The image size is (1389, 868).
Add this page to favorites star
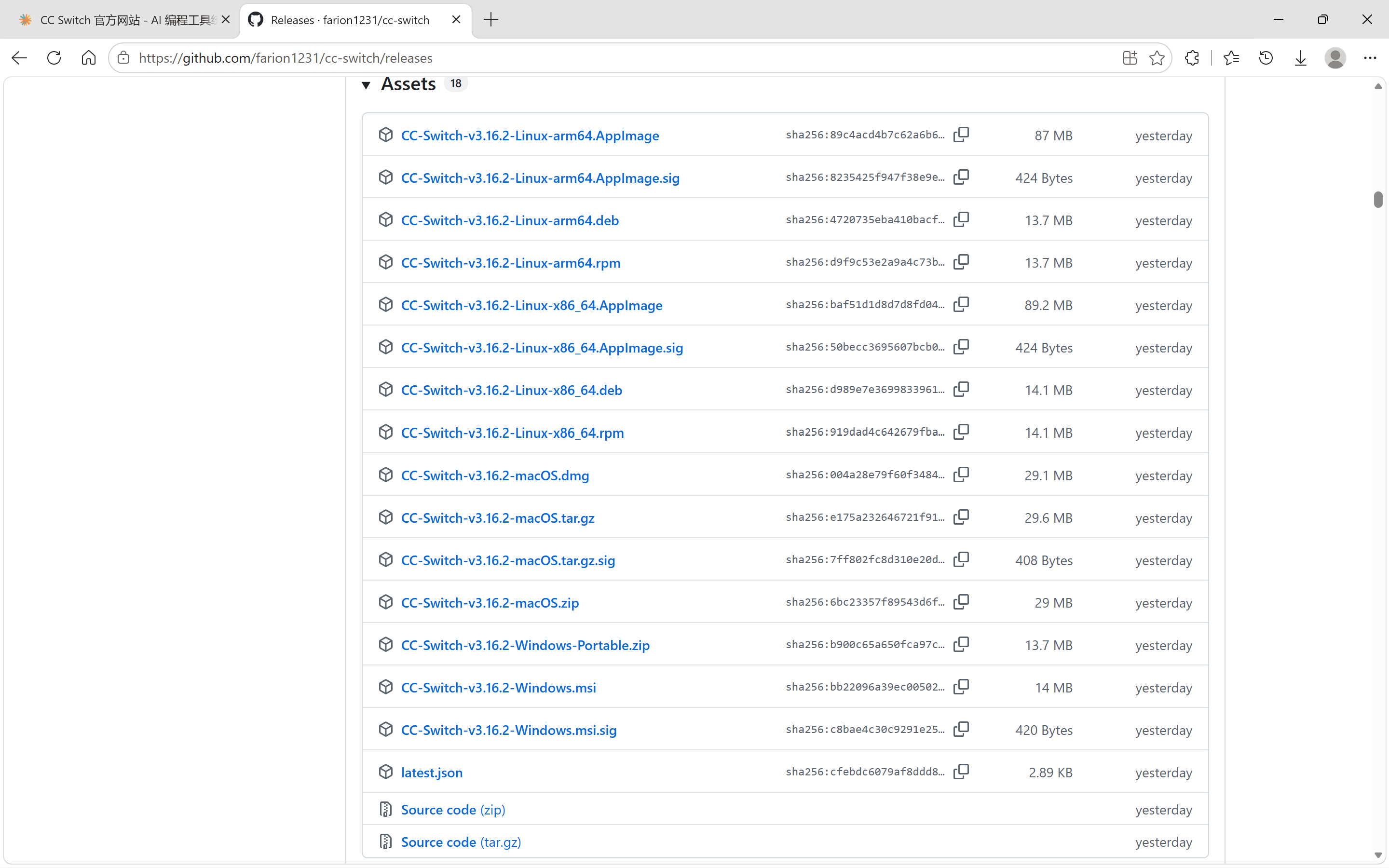click(1157, 58)
